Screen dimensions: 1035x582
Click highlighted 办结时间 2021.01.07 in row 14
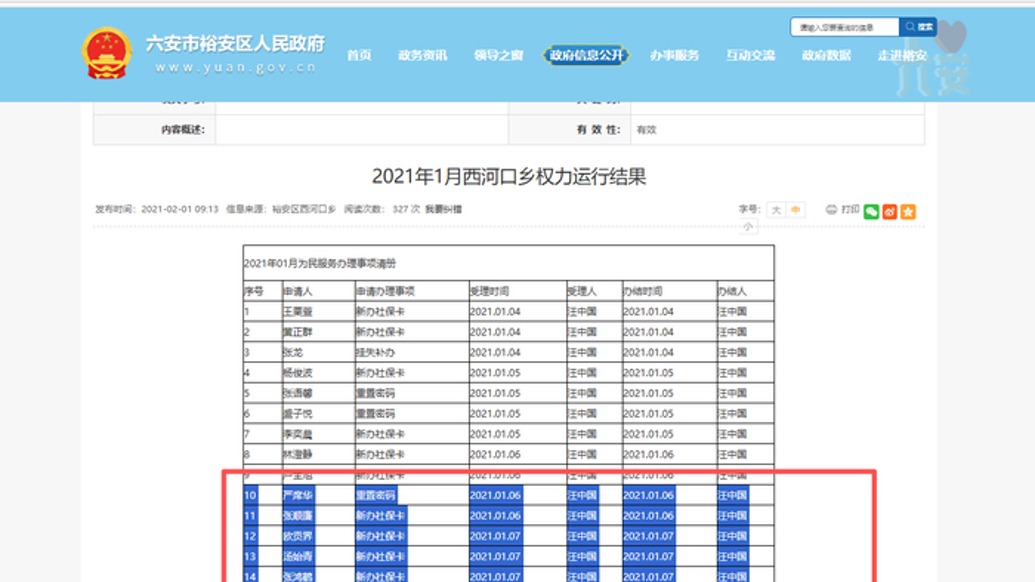648,576
